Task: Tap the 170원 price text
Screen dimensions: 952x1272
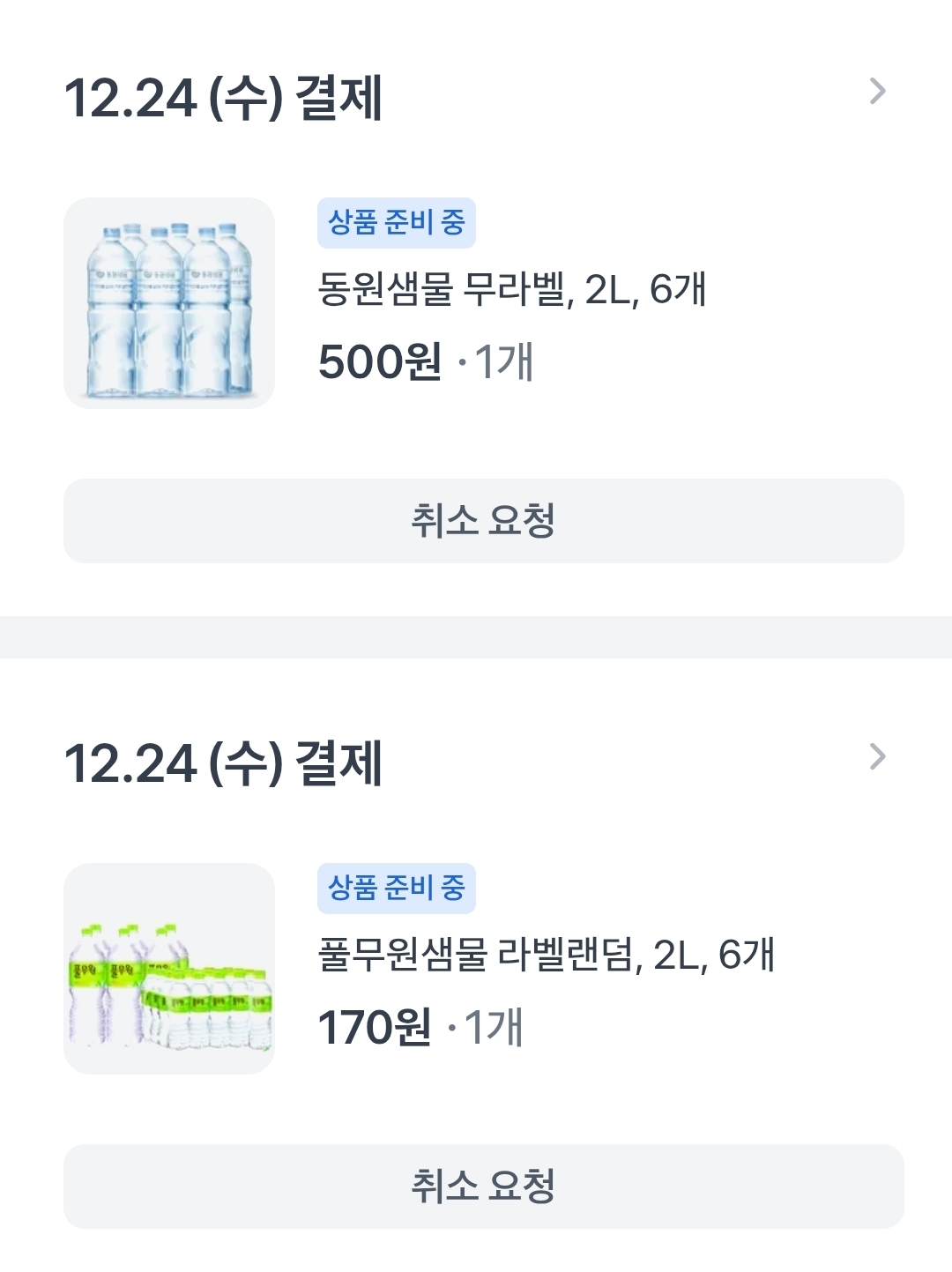Action: pyautogui.click(x=374, y=1027)
